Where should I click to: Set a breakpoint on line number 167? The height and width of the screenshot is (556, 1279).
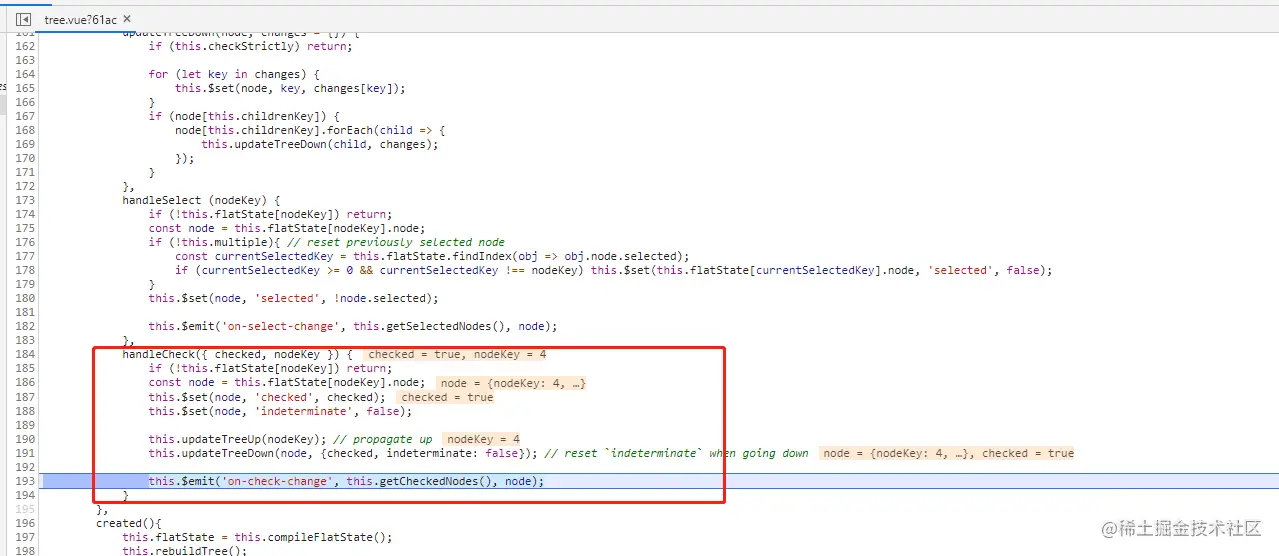(25, 116)
